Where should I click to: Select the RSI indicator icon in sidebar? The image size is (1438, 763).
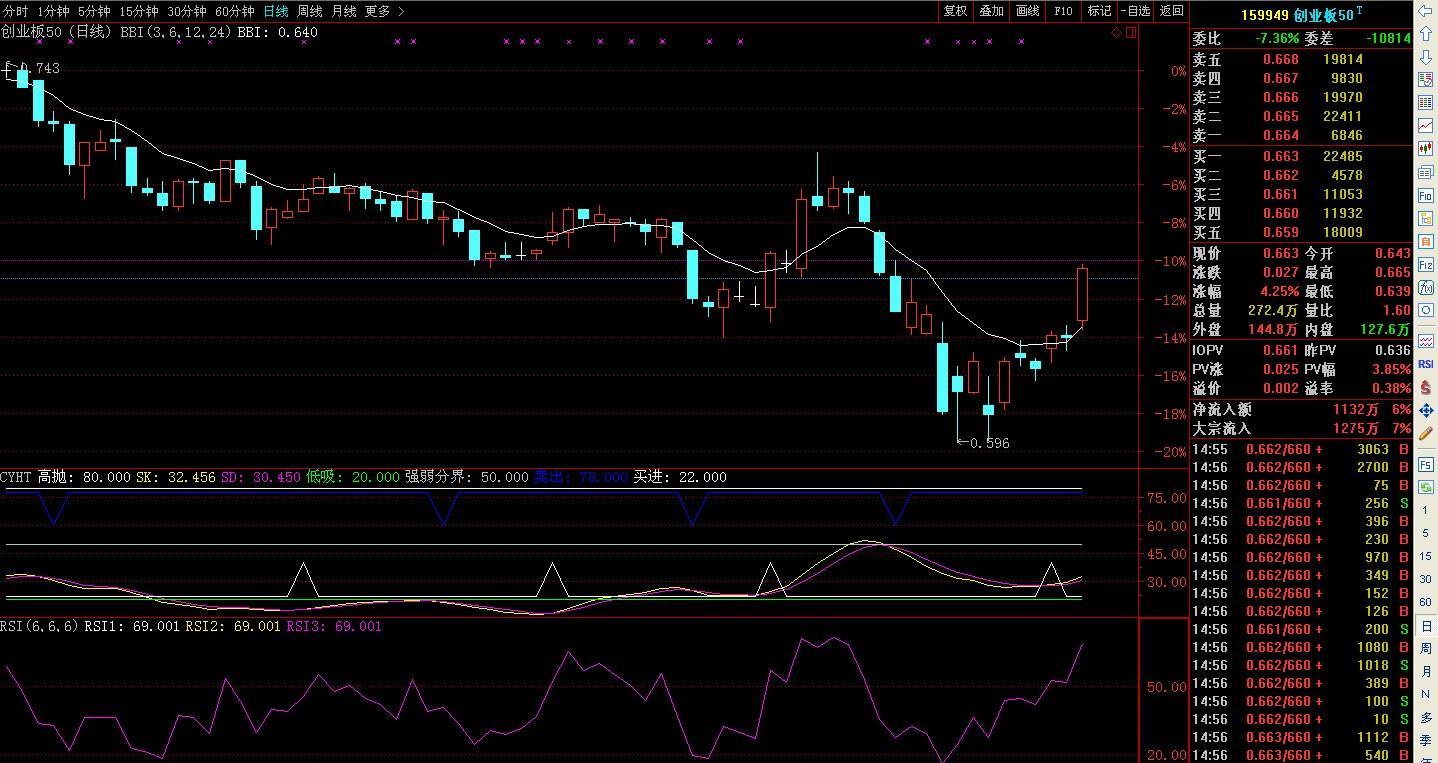(1426, 364)
